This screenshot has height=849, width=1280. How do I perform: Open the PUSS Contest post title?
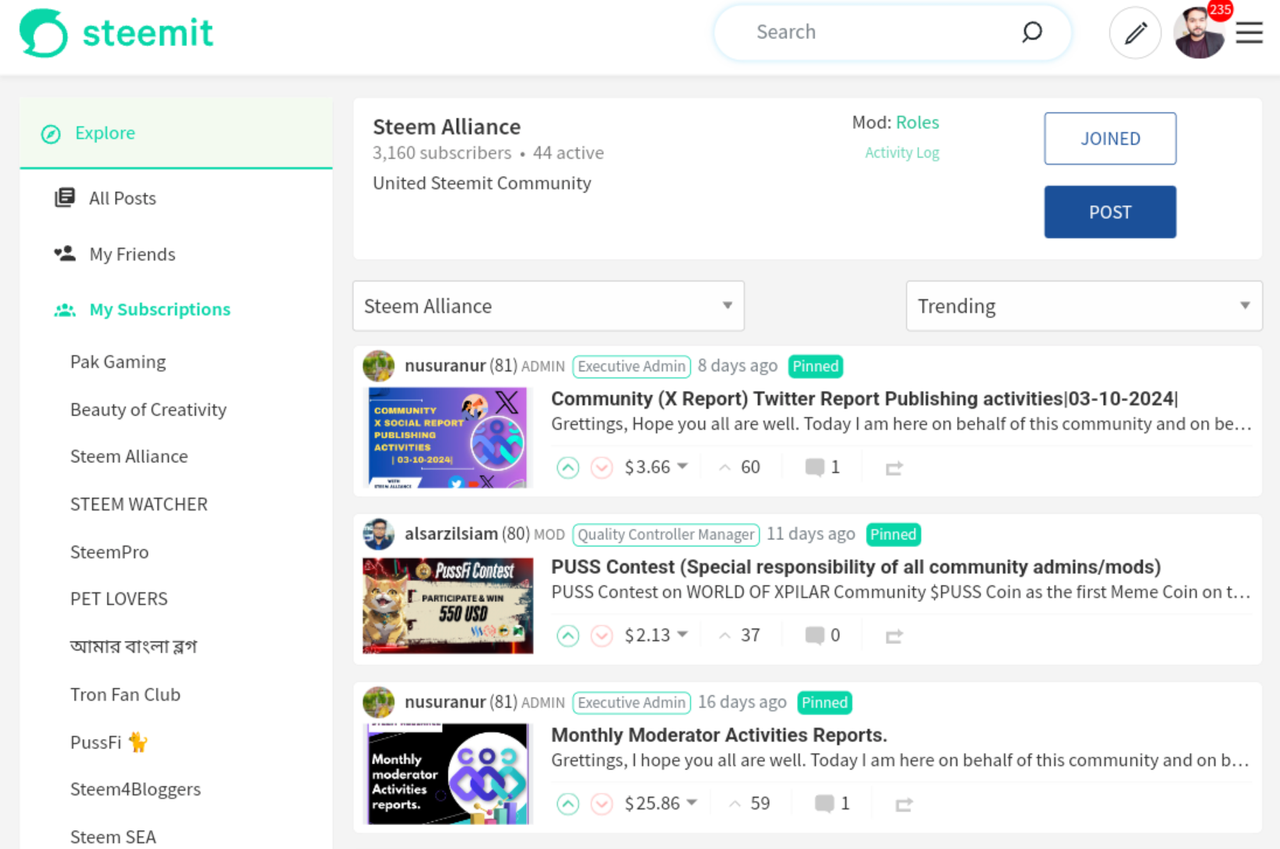[856, 567]
